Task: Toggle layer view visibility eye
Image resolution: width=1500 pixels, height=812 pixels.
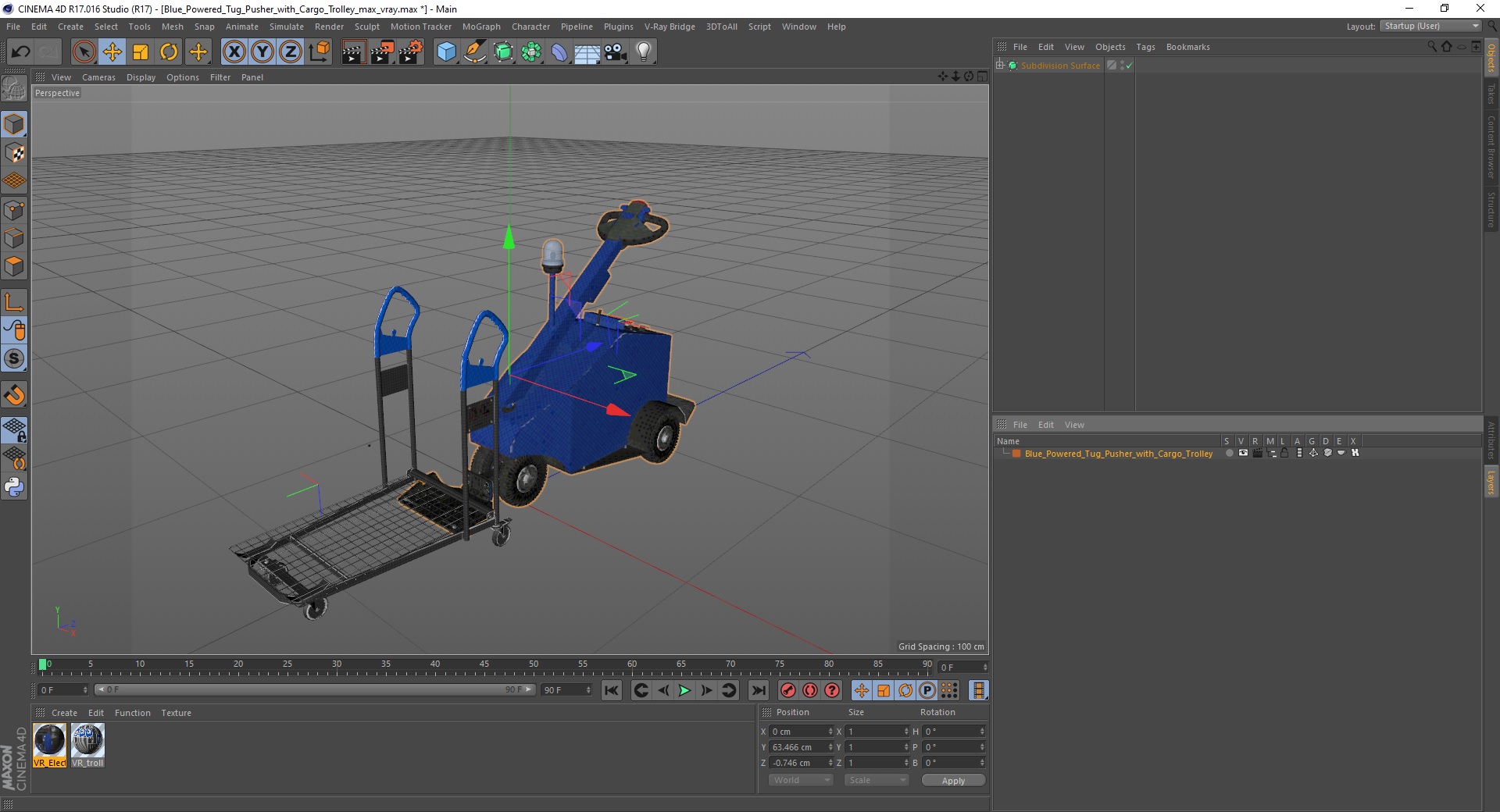Action: click(1243, 454)
